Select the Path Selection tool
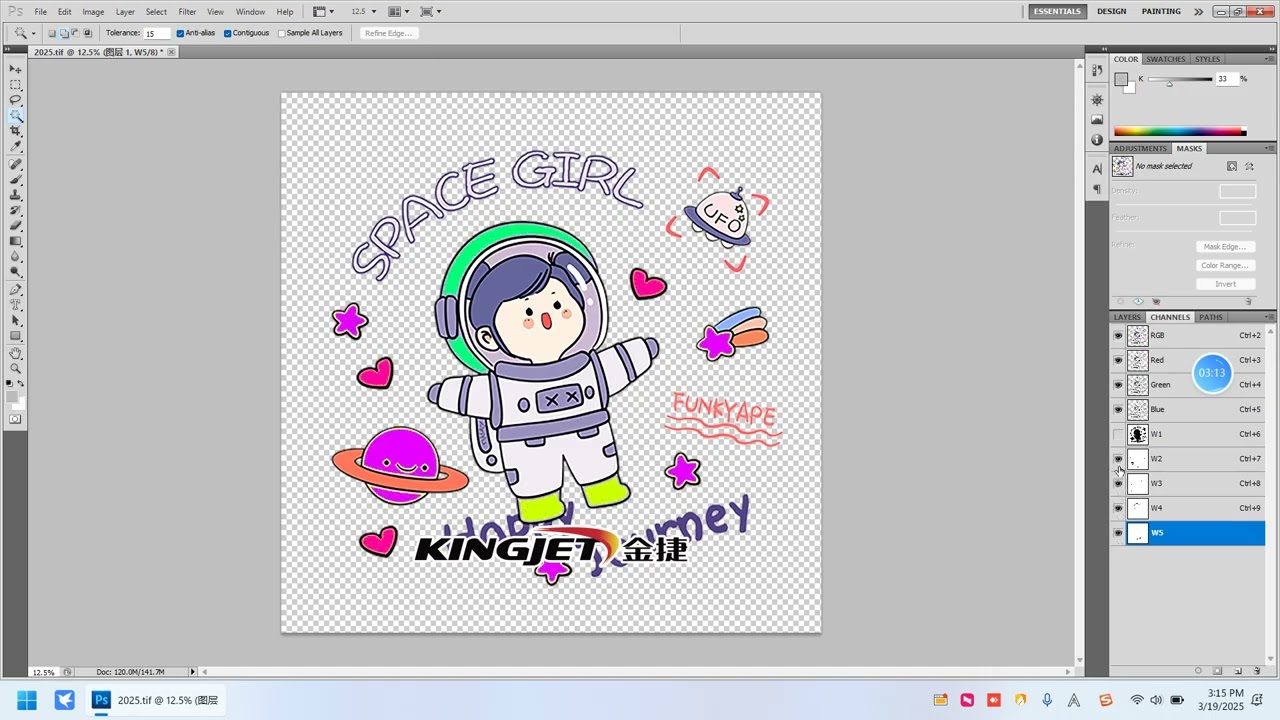 pyautogui.click(x=15, y=321)
